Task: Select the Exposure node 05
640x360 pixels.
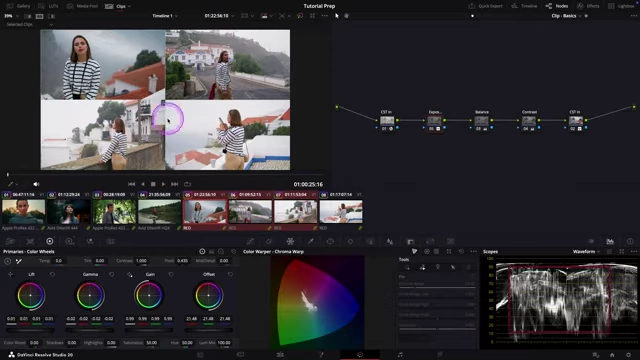Action: click(x=434, y=120)
